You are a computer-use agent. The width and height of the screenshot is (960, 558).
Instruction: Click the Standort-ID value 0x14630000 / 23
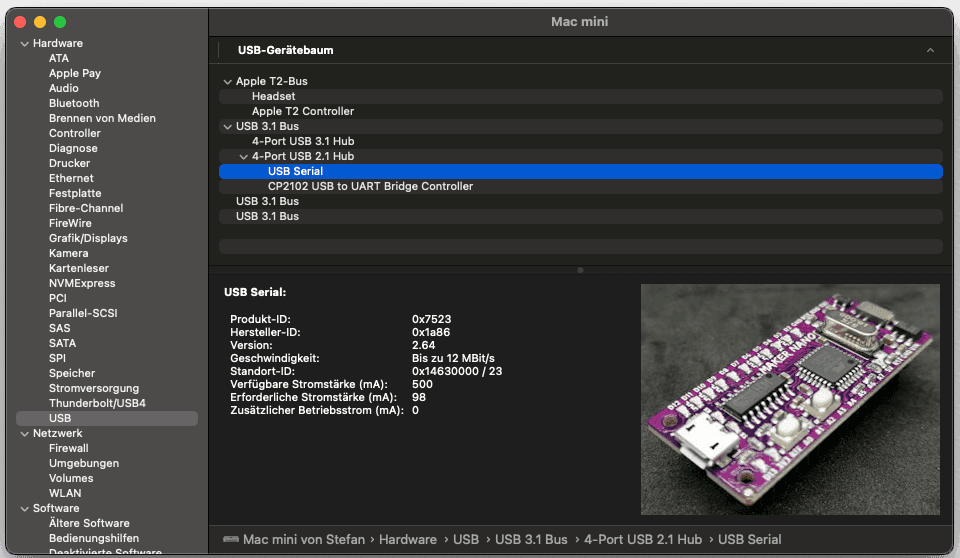(x=457, y=371)
